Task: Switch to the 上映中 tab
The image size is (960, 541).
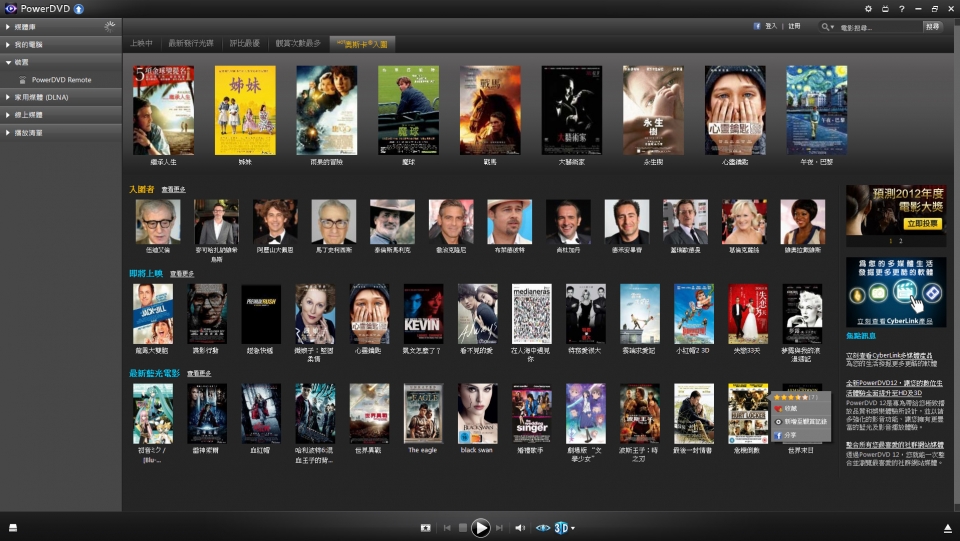Action: click(x=141, y=44)
